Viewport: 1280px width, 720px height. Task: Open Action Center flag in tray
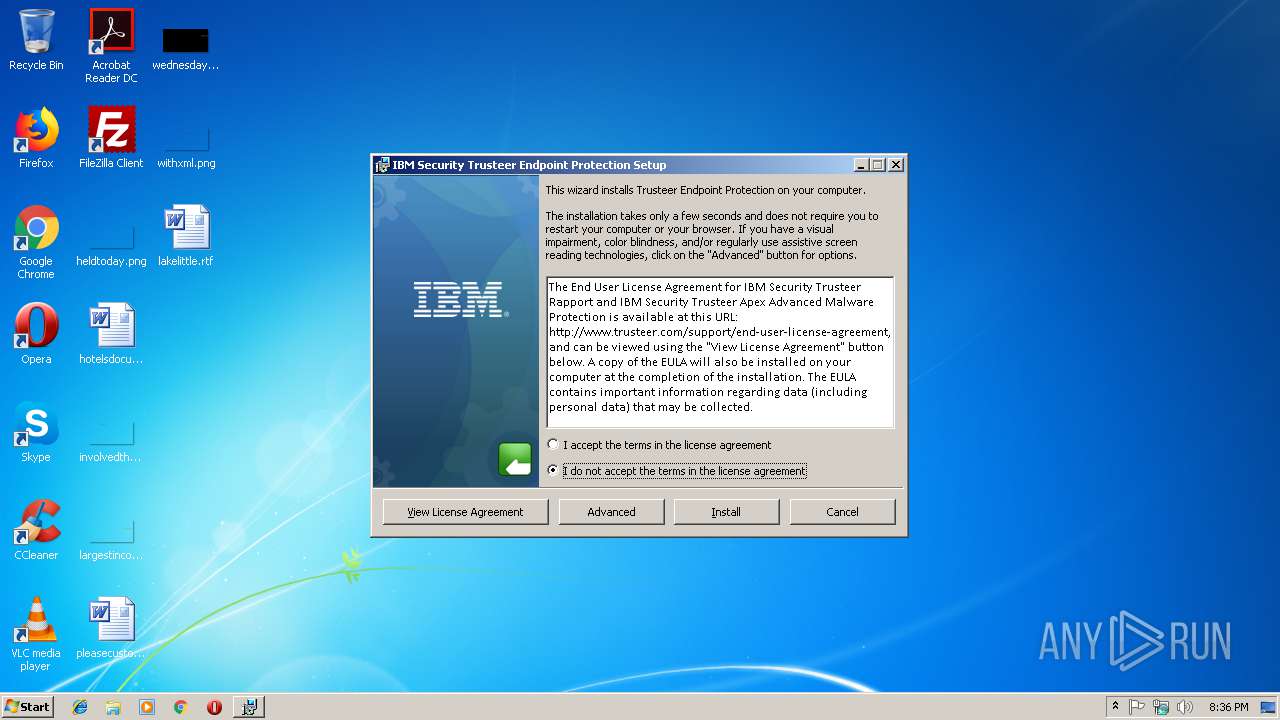1137,707
